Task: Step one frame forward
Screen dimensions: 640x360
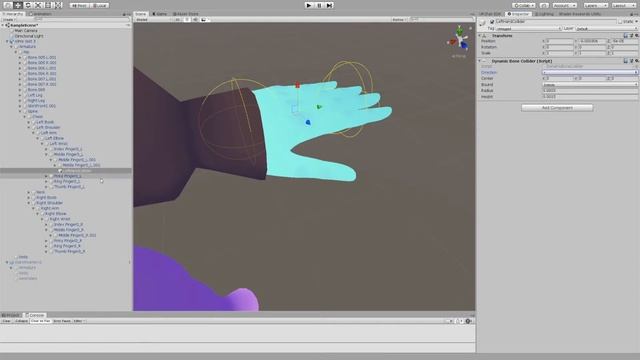Action: pyautogui.click(x=329, y=5)
